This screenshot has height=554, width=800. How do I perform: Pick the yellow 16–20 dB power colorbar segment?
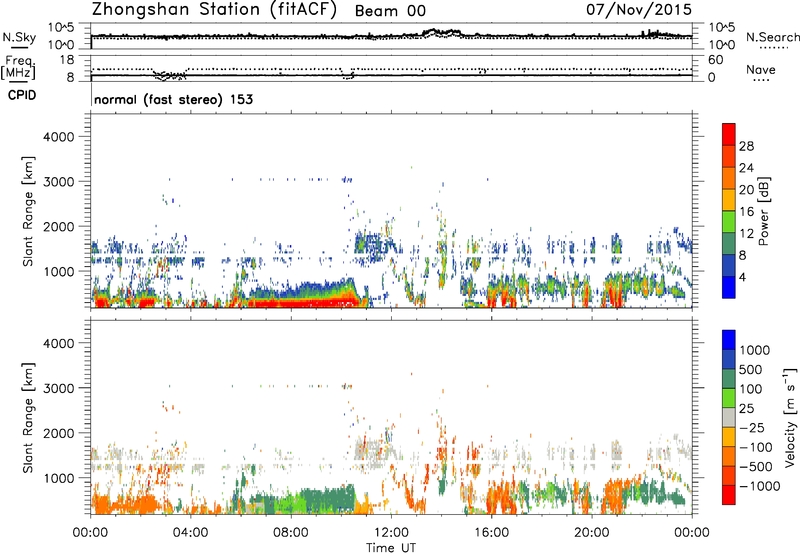(729, 200)
